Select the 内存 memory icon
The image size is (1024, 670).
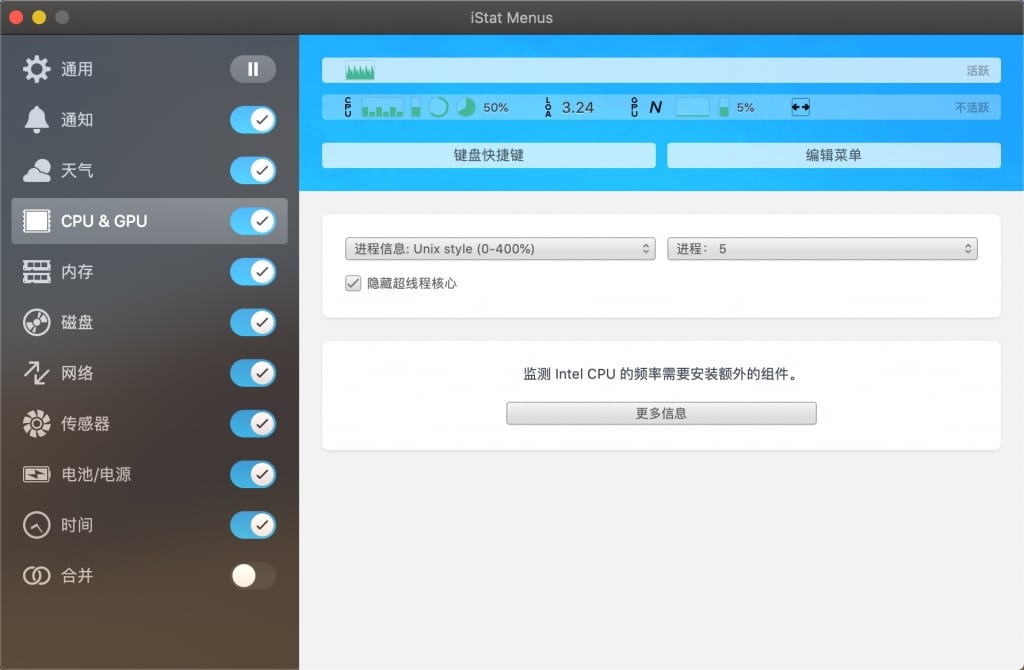[37, 272]
